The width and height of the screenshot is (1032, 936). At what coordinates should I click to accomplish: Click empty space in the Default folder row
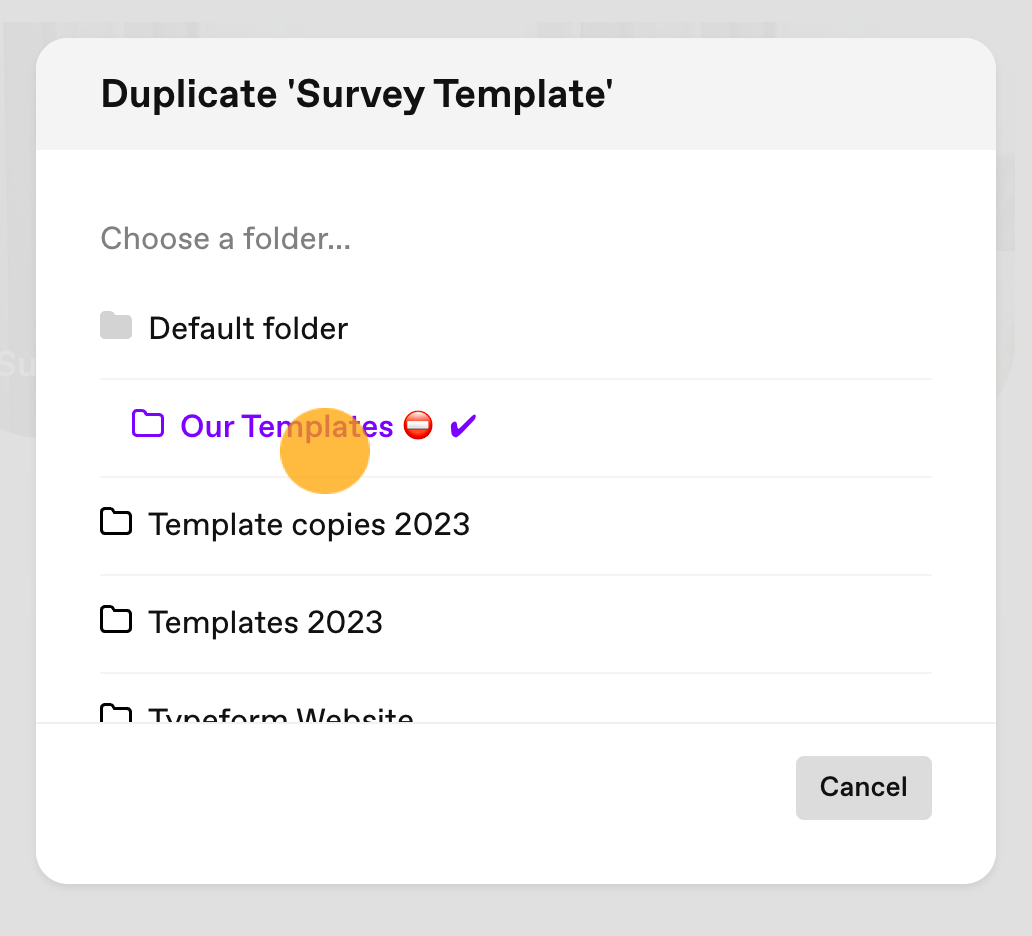tap(638, 328)
